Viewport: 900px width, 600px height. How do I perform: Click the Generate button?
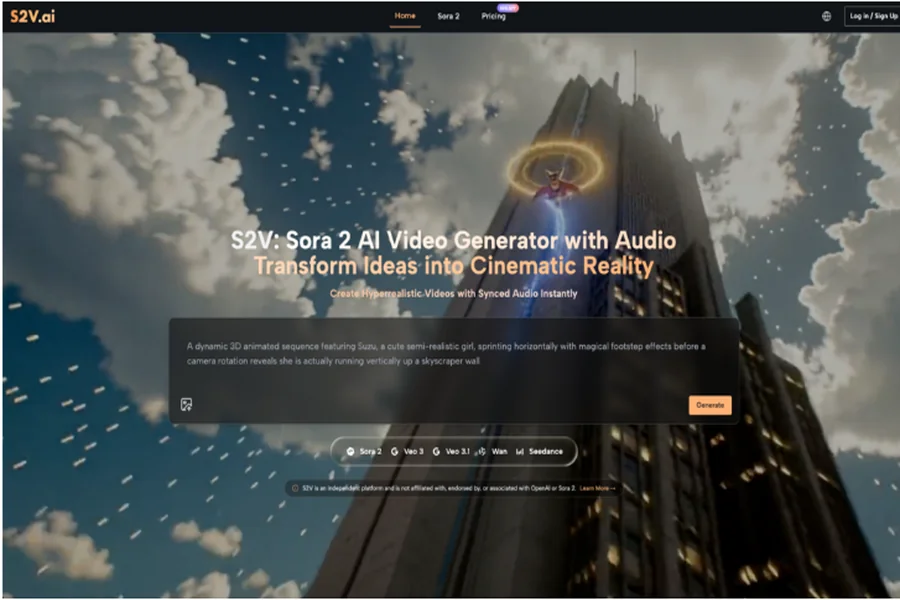pos(710,404)
